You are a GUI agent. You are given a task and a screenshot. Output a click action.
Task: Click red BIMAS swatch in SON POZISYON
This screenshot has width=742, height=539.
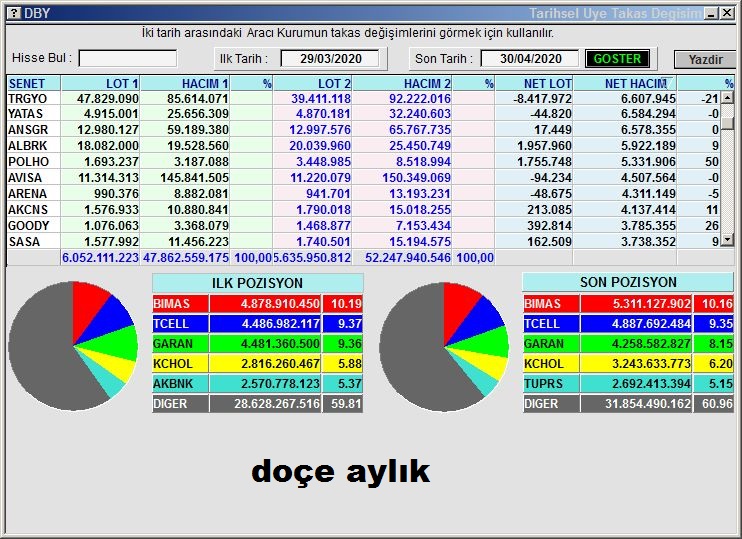point(551,303)
